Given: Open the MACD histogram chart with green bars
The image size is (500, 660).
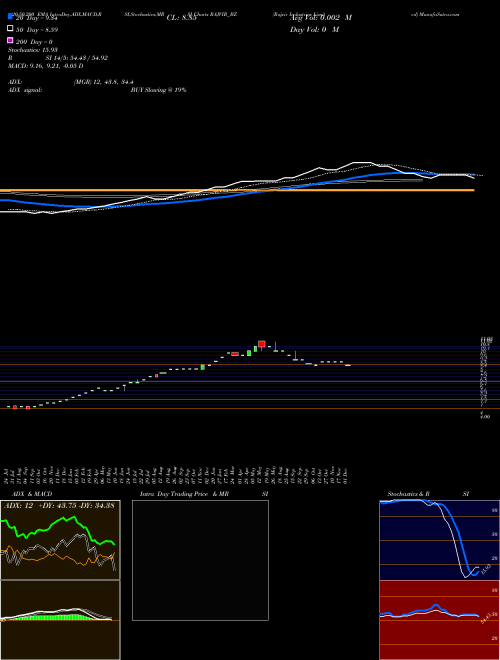Looking at the screenshot, I should (x=60, y=620).
